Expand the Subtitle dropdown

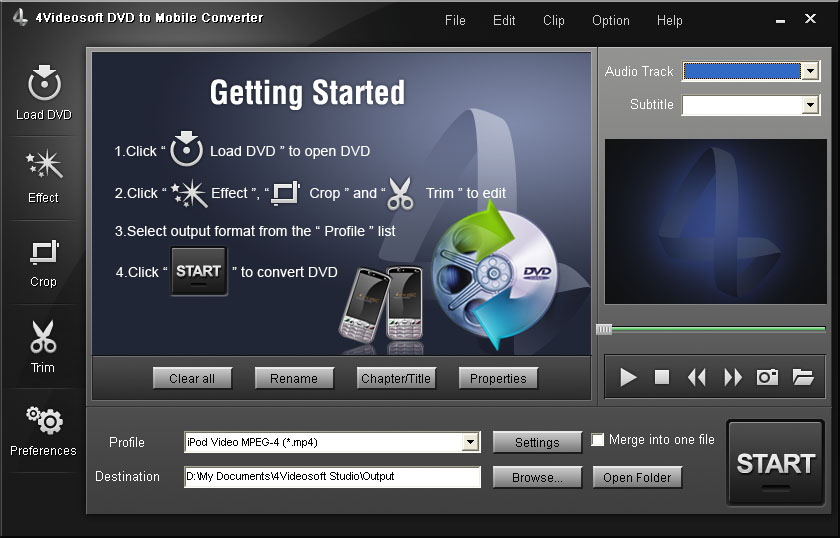click(809, 105)
